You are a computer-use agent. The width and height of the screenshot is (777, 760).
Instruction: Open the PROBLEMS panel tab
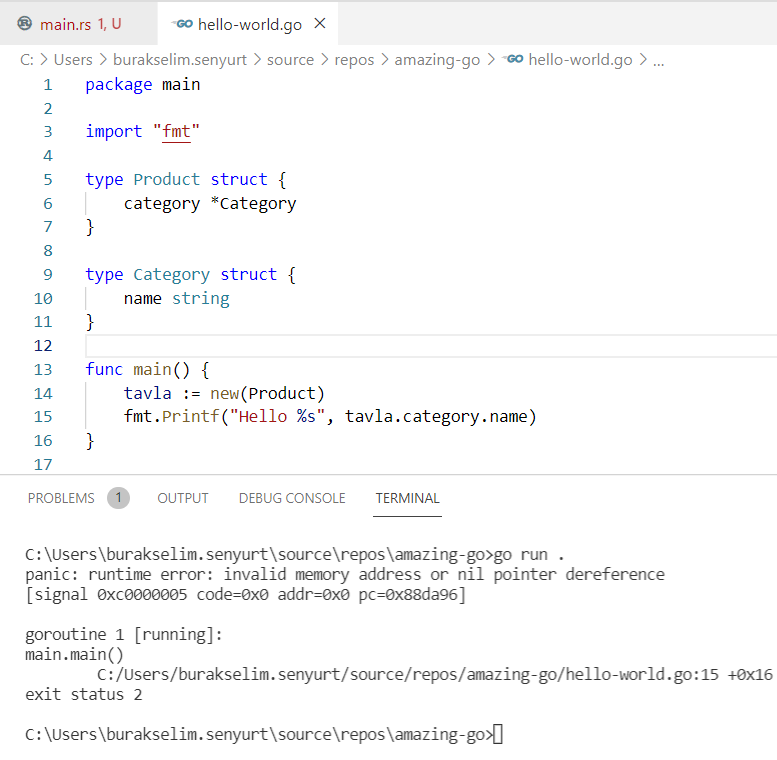(61, 498)
